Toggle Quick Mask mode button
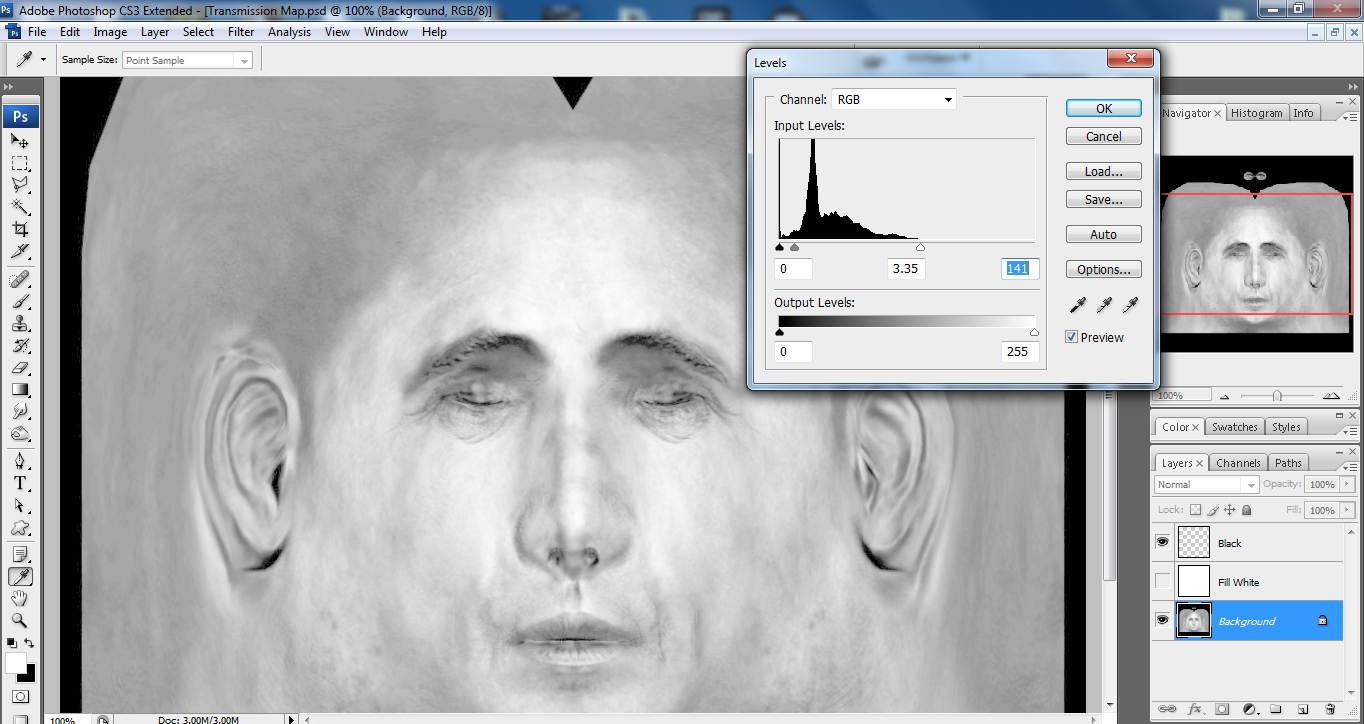 20,696
